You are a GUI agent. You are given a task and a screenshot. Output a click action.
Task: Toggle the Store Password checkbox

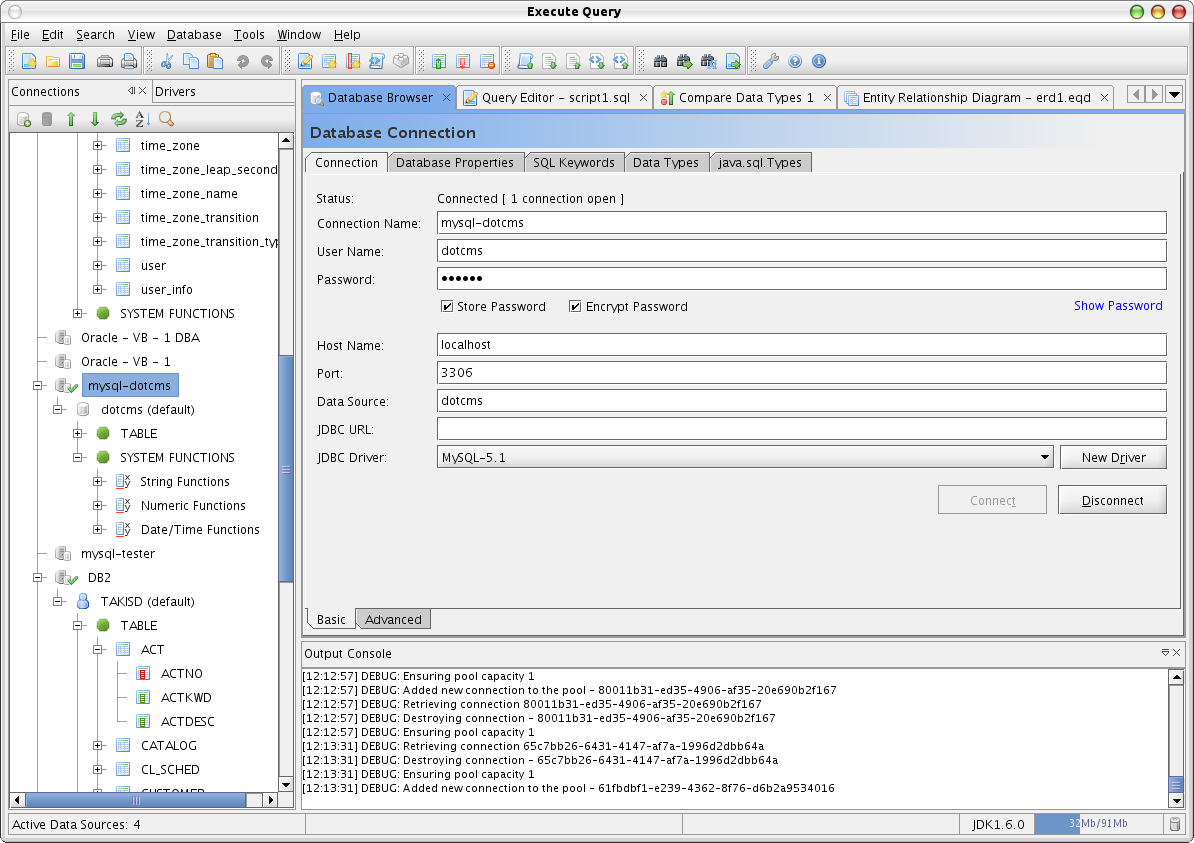(x=447, y=307)
